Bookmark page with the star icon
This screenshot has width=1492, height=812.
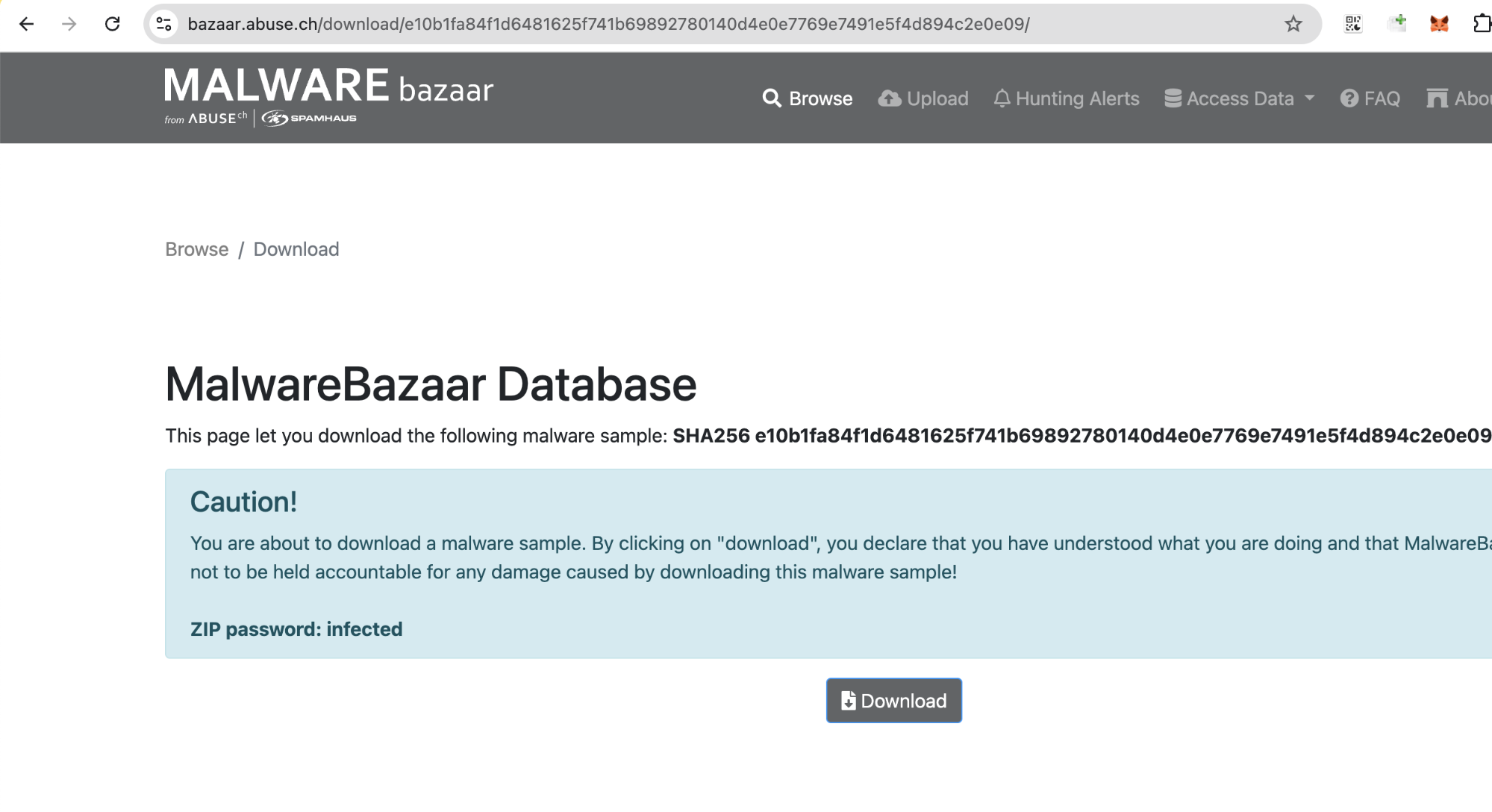tap(1293, 24)
